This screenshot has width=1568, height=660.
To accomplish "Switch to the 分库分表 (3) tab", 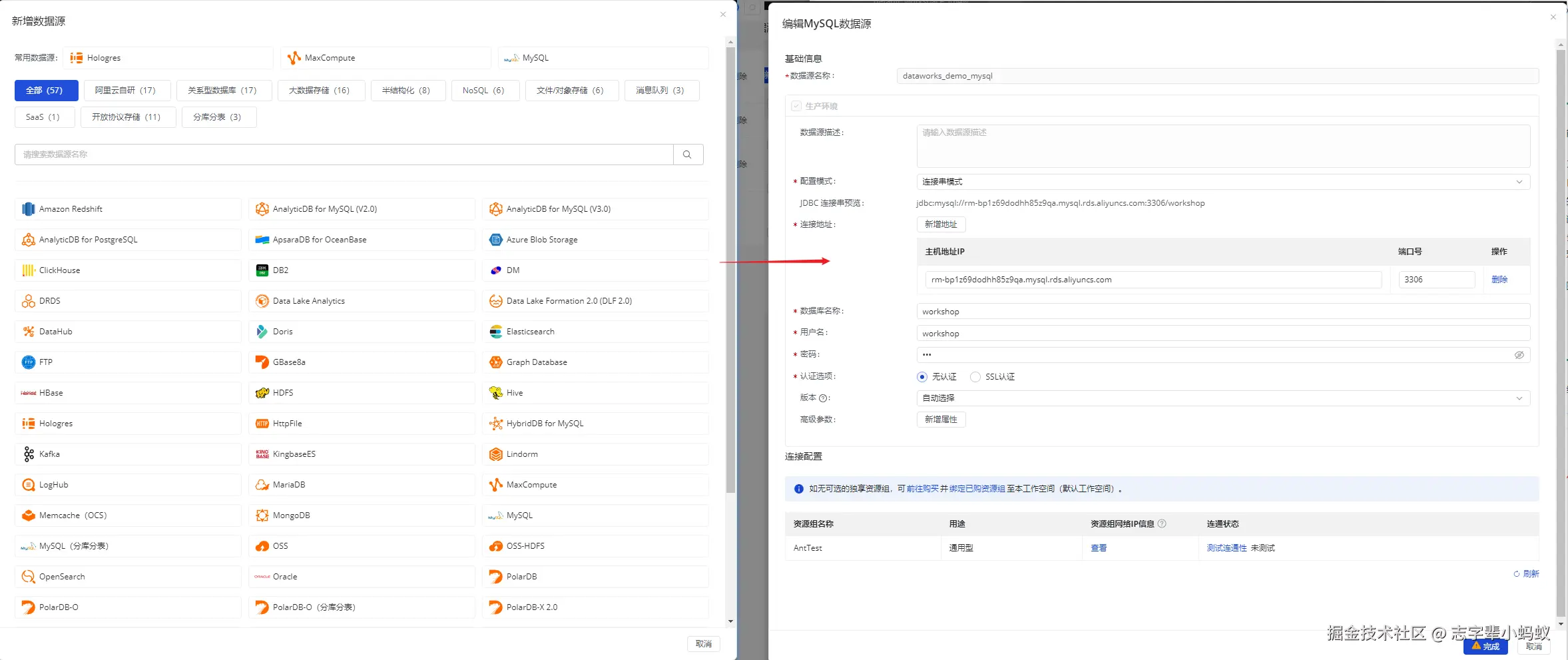I will point(219,117).
